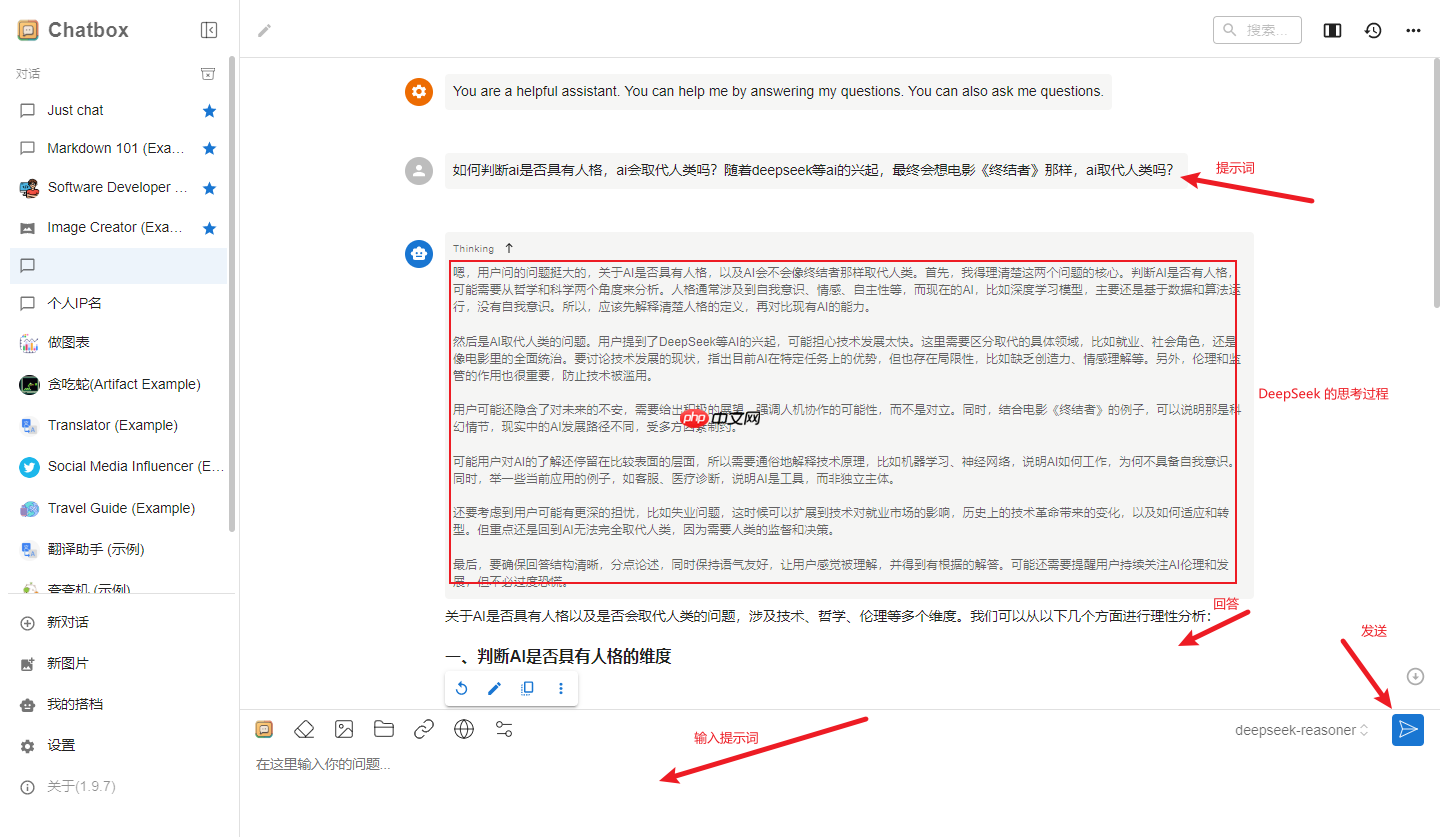Regenerate the DeepSeek response with refresh icon
The height and width of the screenshot is (837, 1440).
461,688
